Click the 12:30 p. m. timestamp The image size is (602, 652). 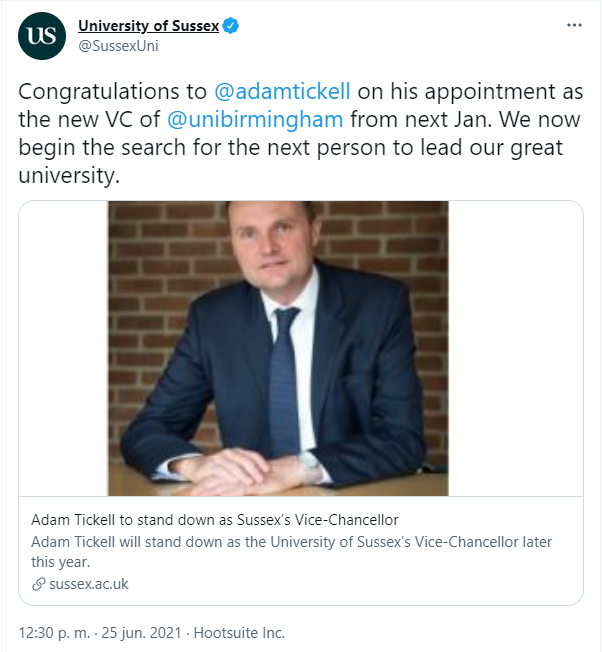tap(54, 633)
